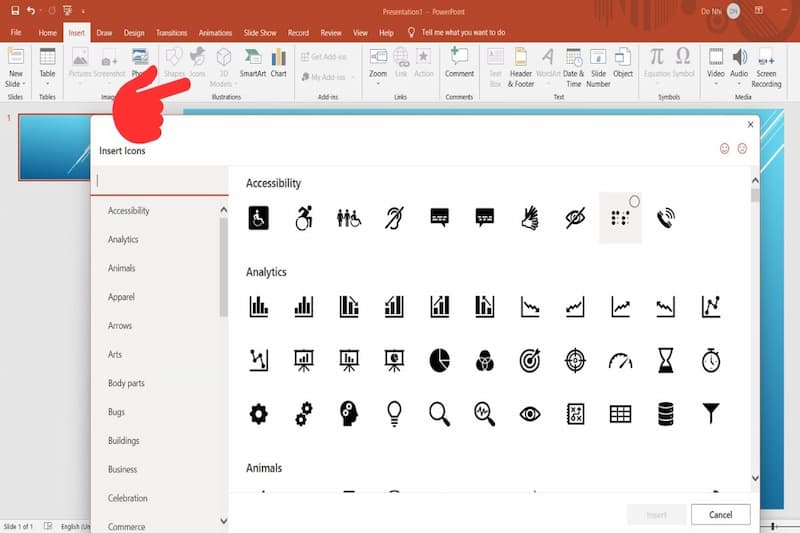The width and height of the screenshot is (800, 533).
Task: Click Tell me what you want to do
Action: point(463,33)
